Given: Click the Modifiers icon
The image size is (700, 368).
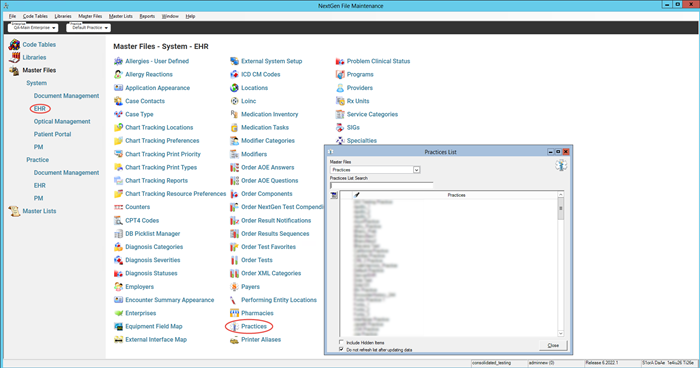Looking at the screenshot, I should point(234,154).
